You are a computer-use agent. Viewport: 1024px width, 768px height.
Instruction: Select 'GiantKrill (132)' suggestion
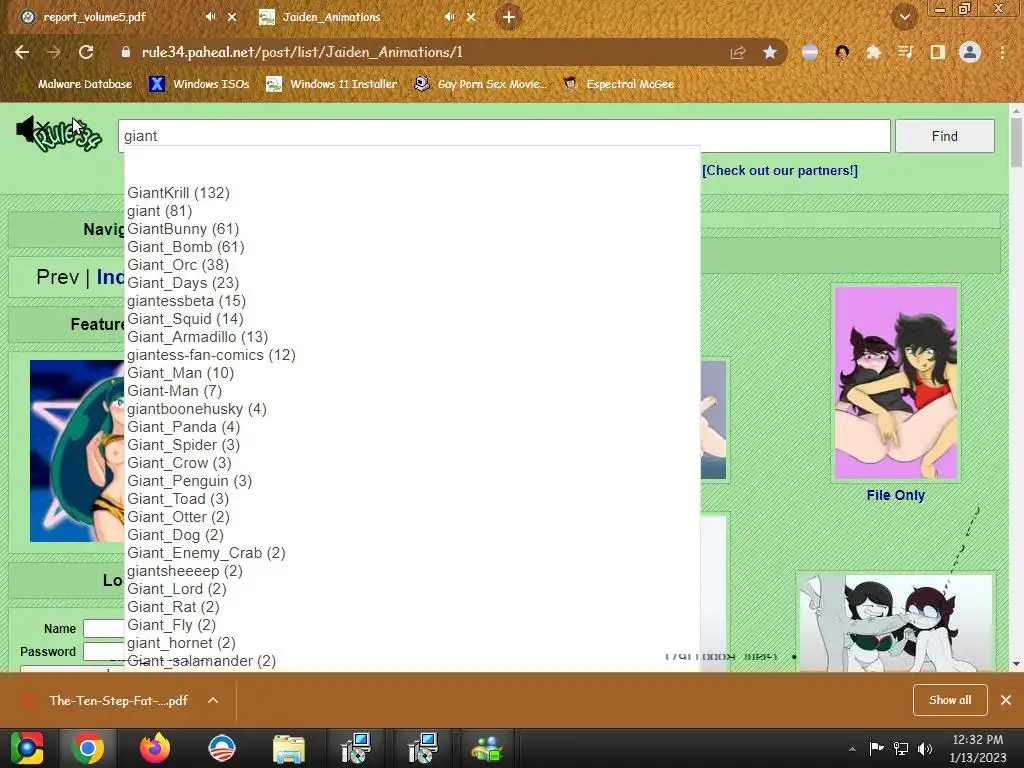178,193
